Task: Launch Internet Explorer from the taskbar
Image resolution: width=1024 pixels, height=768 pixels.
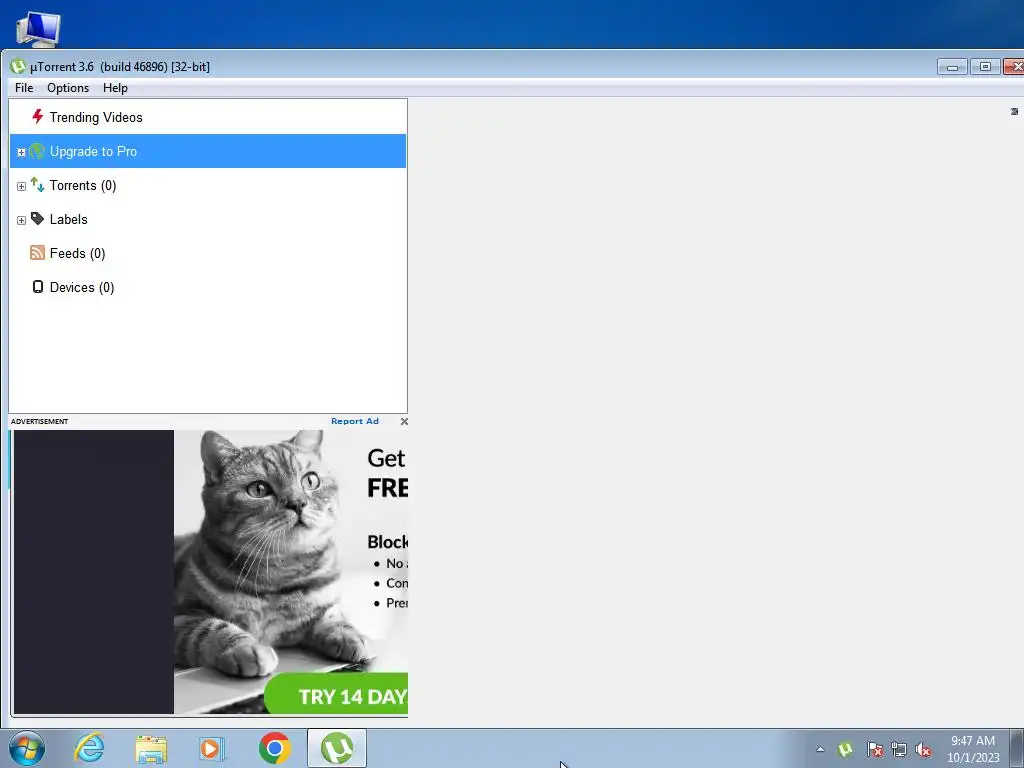Action: [89, 748]
